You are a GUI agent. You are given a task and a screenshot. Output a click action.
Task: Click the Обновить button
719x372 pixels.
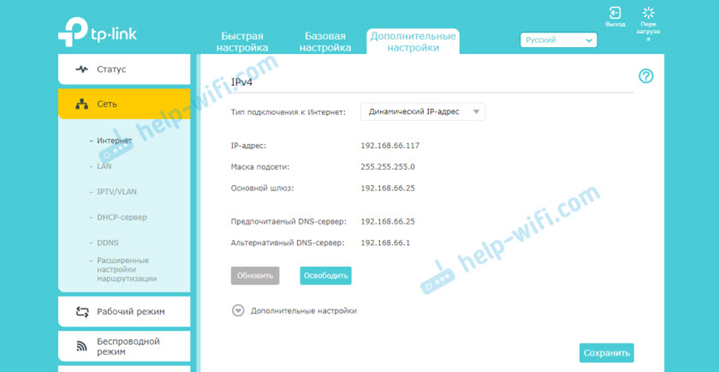pos(255,276)
